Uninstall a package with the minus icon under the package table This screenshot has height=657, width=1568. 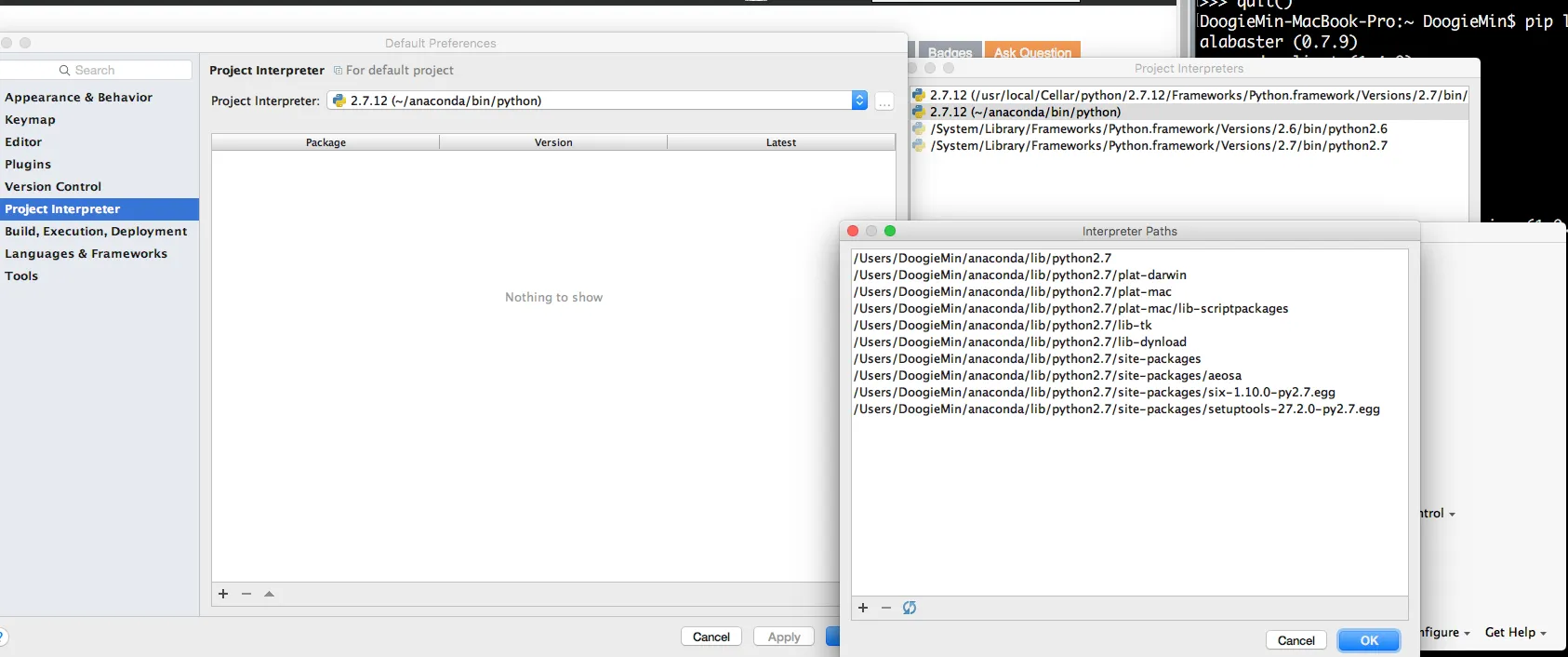[x=246, y=594]
